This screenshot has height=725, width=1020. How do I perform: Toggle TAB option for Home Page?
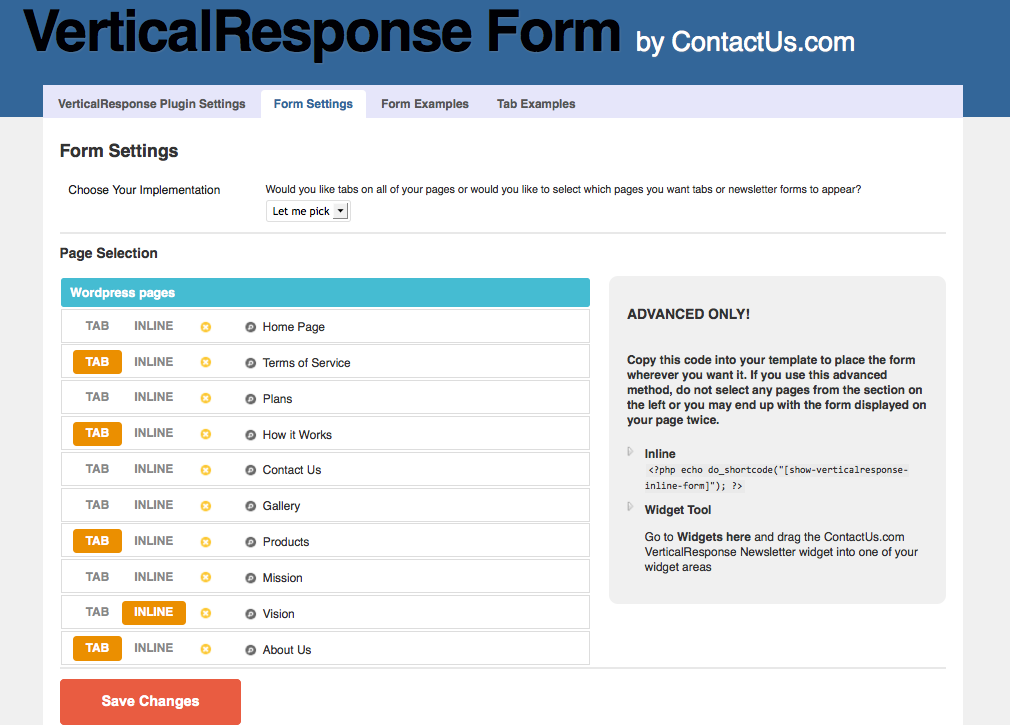click(x=98, y=326)
